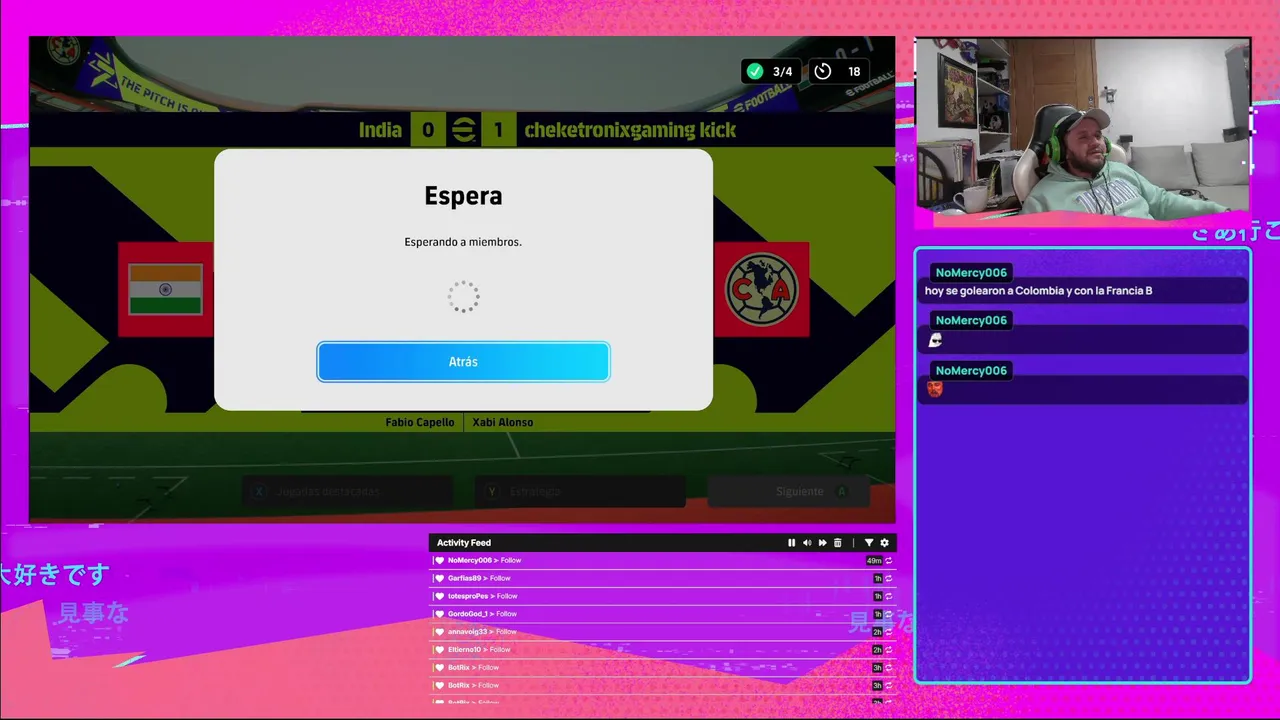Click the India flag team badge
Image resolution: width=1280 pixels, height=720 pixels.
[x=166, y=289]
